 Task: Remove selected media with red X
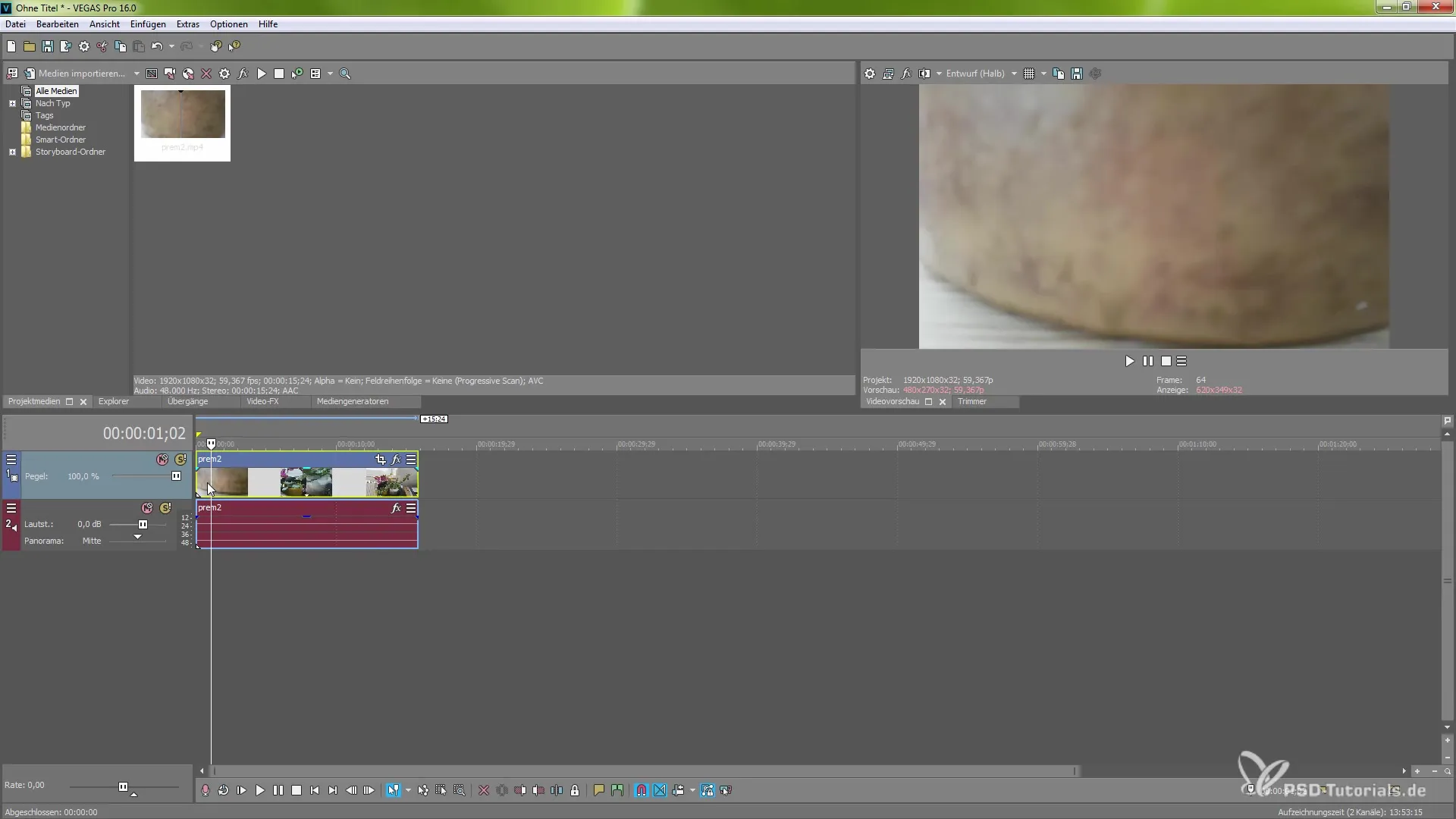pos(206,74)
